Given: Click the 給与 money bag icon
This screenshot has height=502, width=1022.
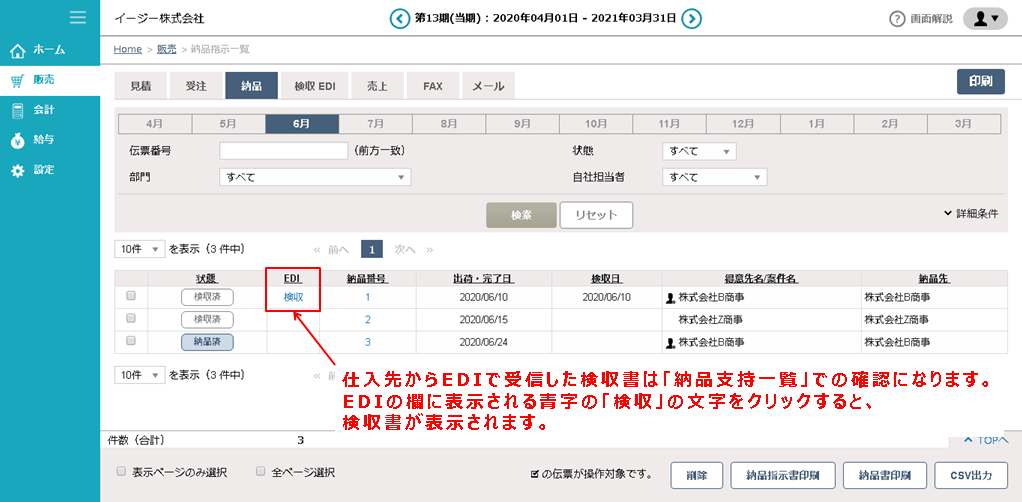Looking at the screenshot, I should click(17, 140).
